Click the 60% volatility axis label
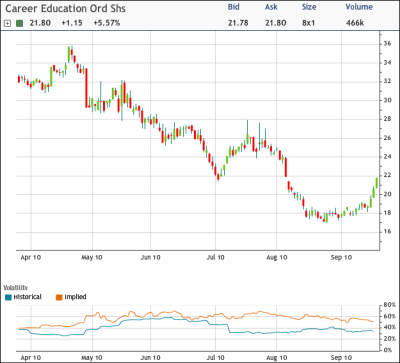 [389, 316]
